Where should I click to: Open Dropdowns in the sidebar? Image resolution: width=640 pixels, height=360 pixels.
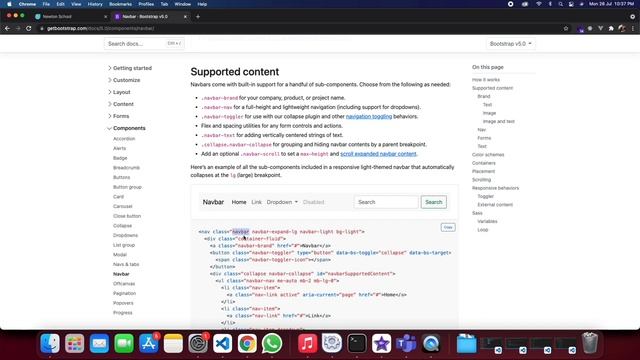(x=125, y=236)
